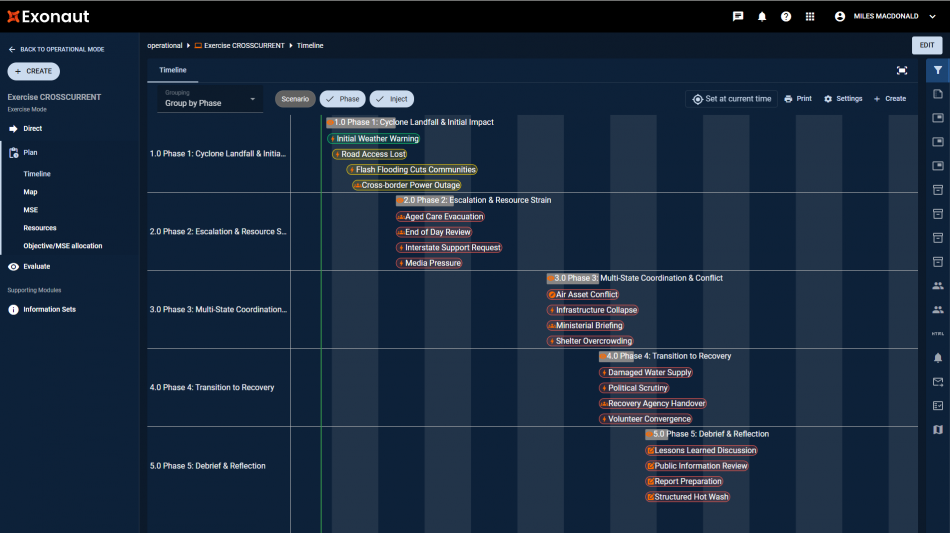
Task: Open the help question mark icon
Action: click(x=786, y=16)
